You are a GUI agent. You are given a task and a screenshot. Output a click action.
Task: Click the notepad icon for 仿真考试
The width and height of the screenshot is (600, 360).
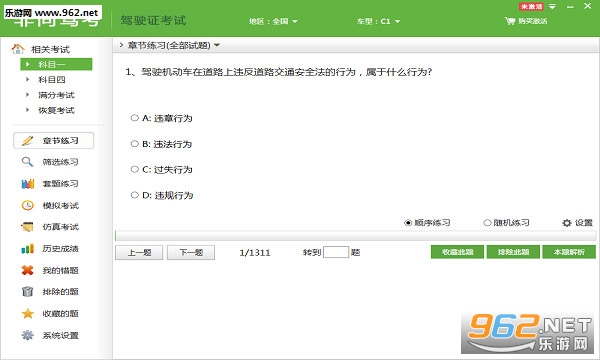(x=28, y=227)
